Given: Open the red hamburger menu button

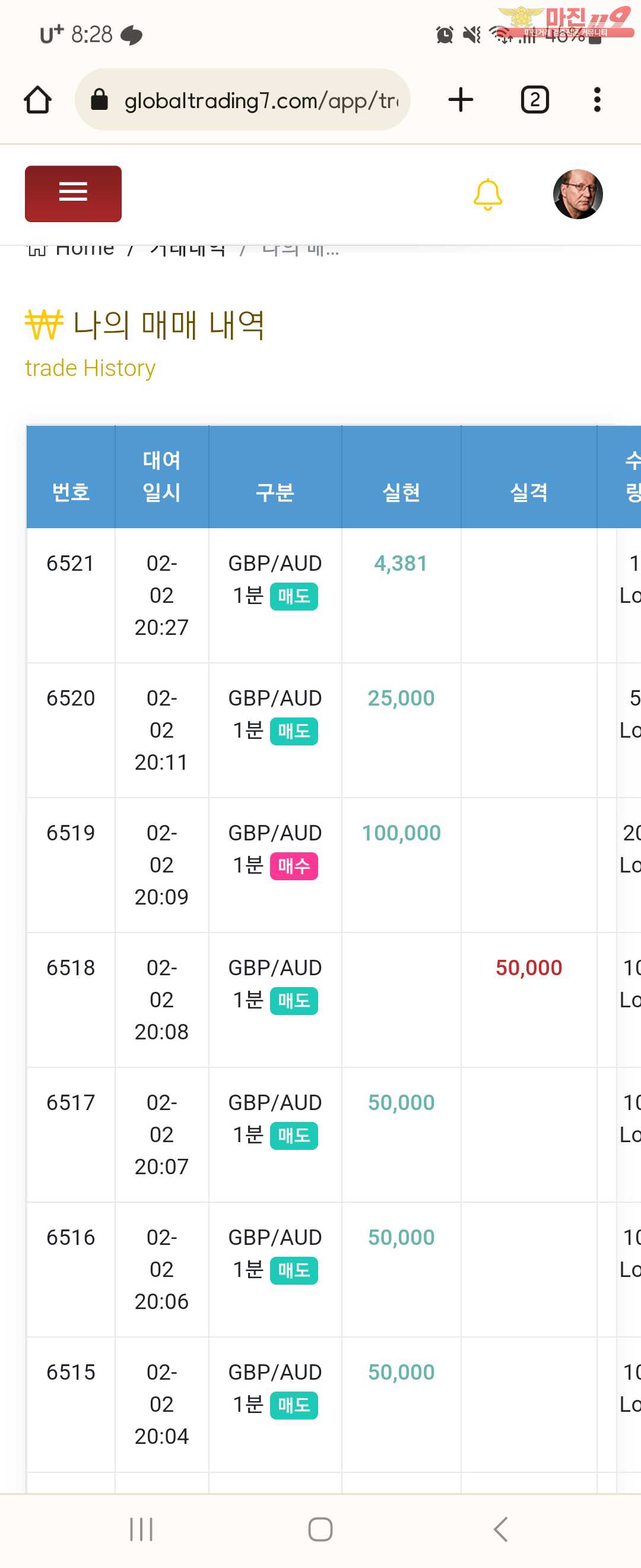Looking at the screenshot, I should pos(73,194).
